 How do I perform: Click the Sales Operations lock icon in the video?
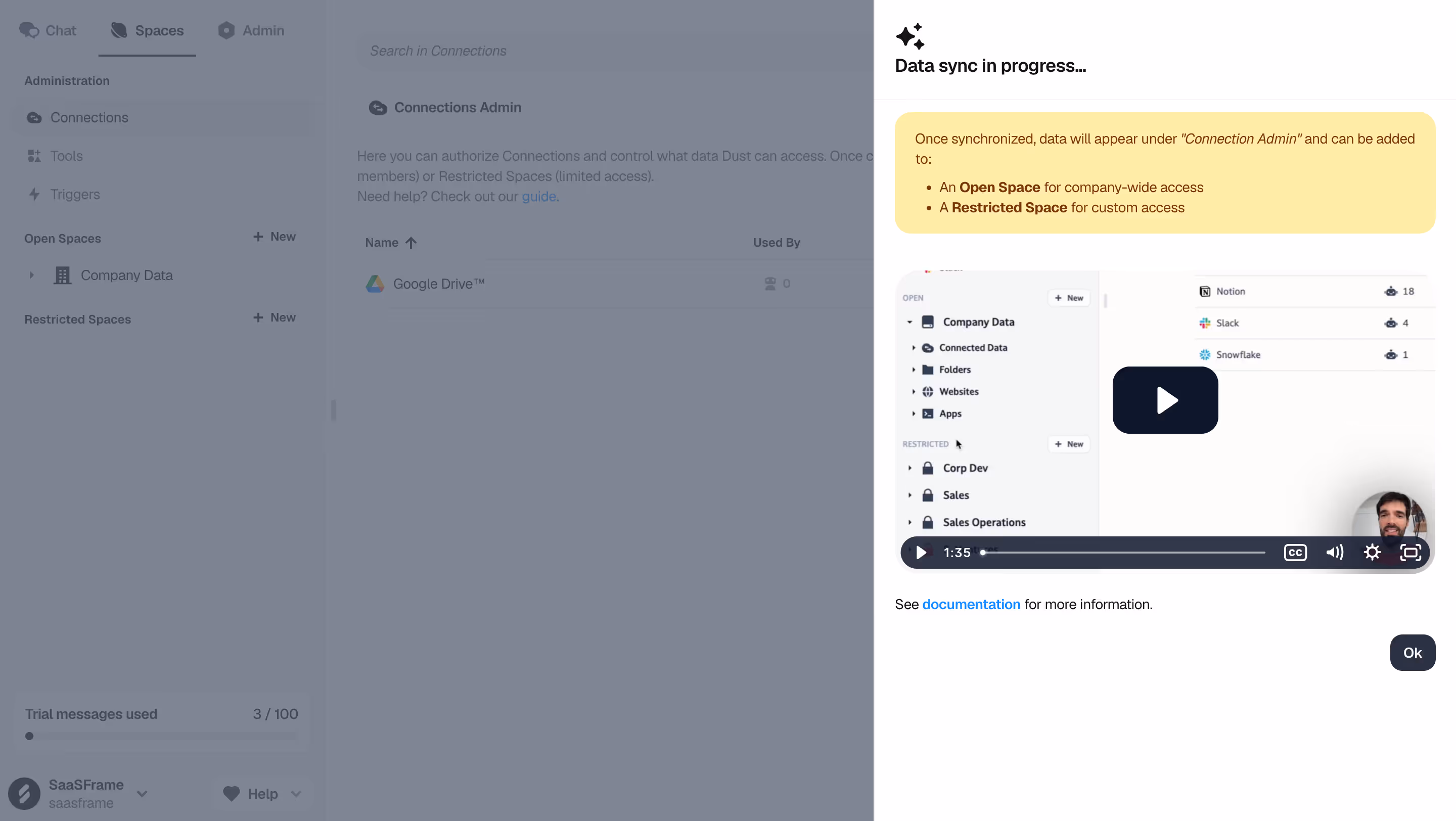click(928, 522)
